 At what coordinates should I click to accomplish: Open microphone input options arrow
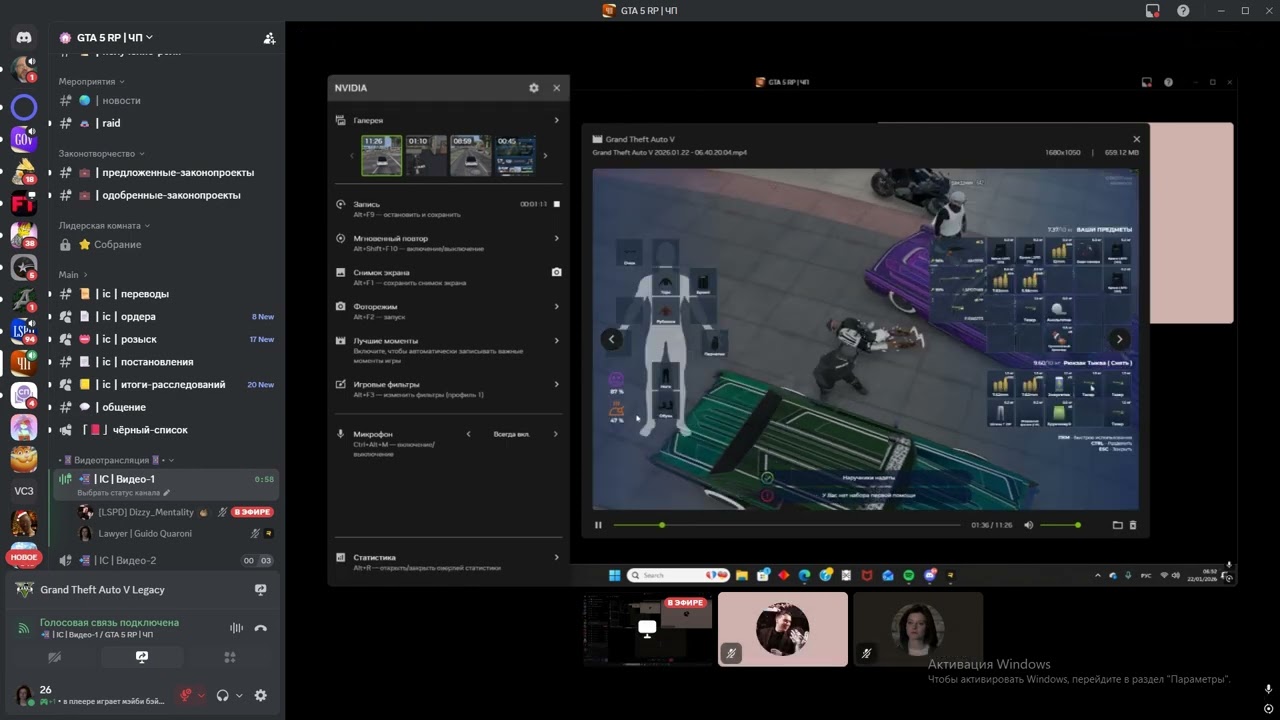click(201, 695)
